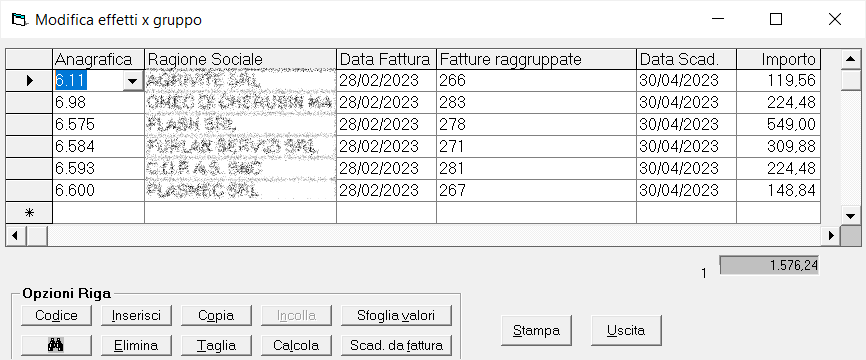Click the Elimina row button
Screen dimensions: 866x360
[x=136, y=346]
